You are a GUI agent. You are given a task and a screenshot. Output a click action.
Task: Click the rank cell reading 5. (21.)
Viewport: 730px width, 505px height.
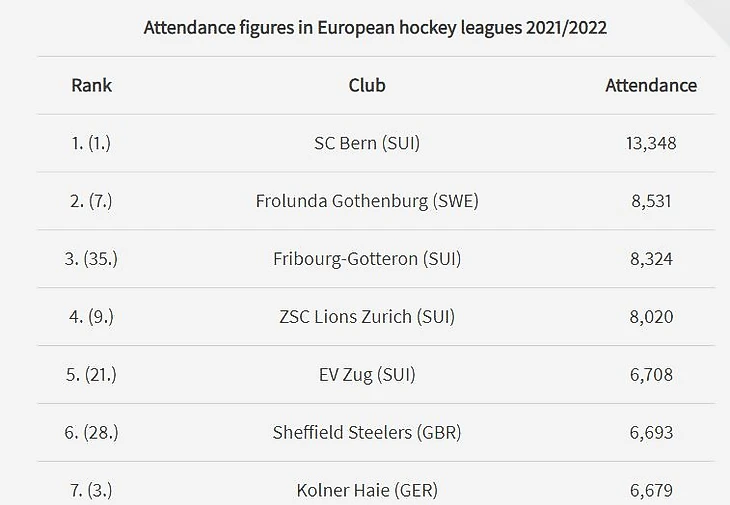[x=91, y=375]
